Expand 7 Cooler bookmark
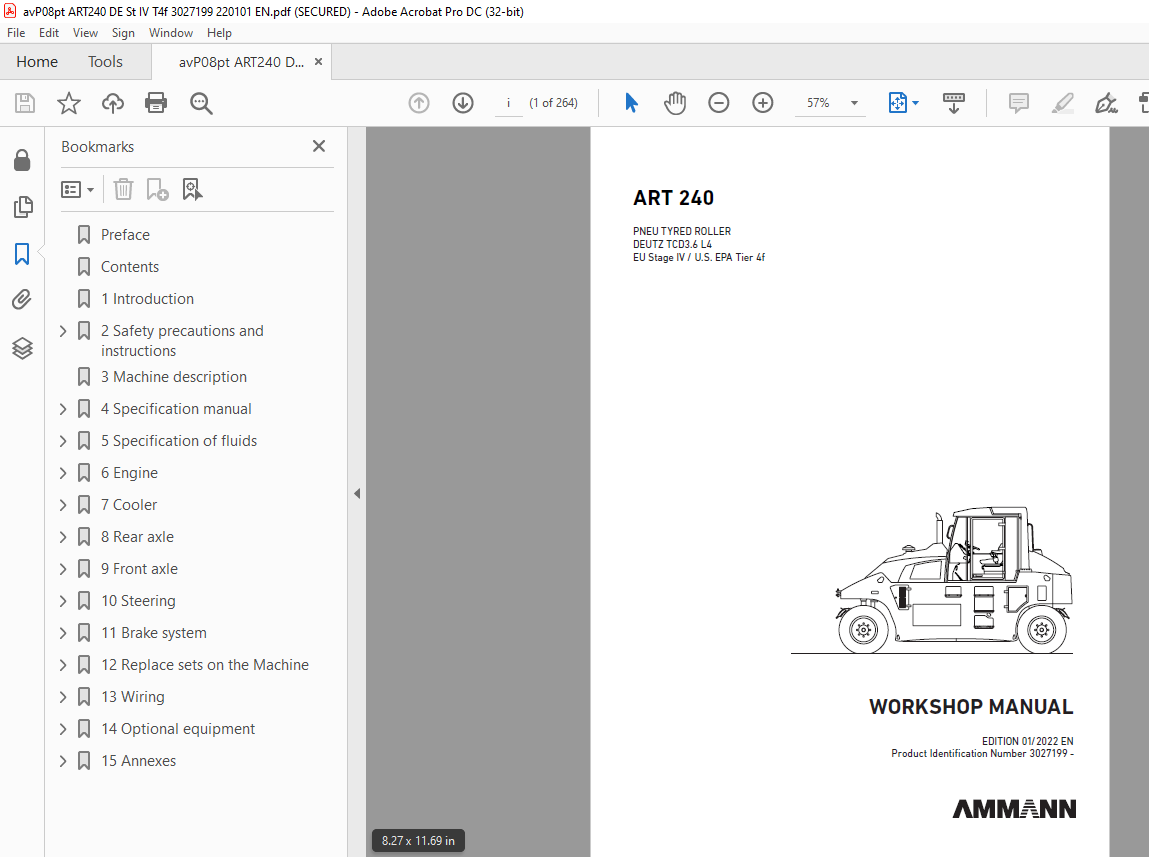 [63, 505]
